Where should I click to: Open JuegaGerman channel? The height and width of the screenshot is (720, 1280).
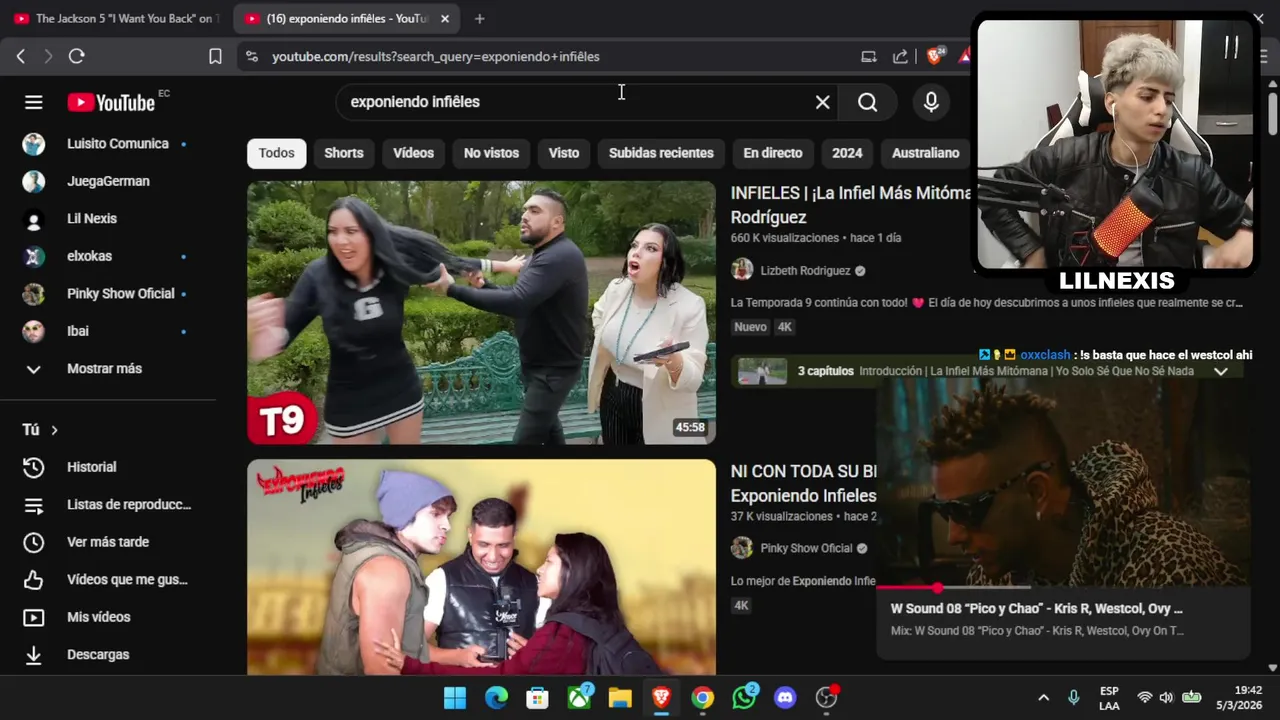(x=108, y=181)
